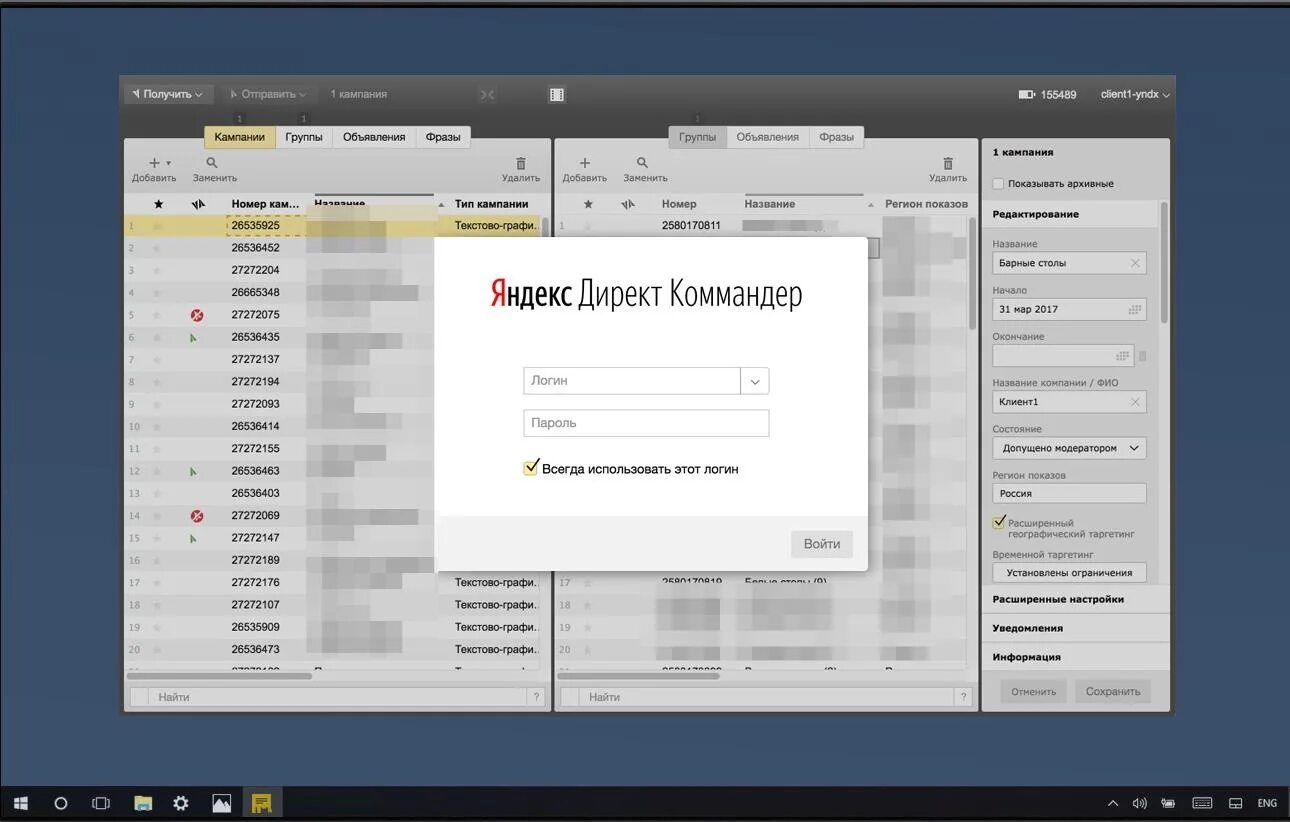Open the Windows Start menu
The height and width of the screenshot is (822, 1290).
click(x=21, y=803)
